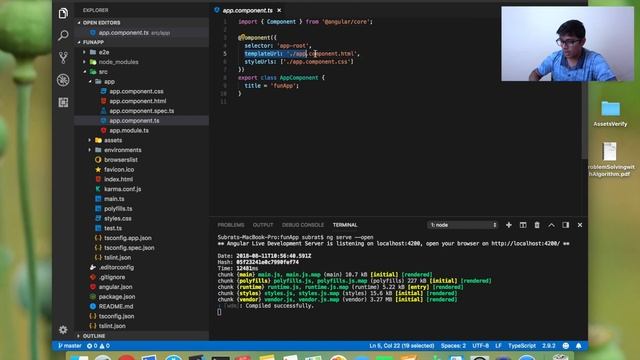Switch to the DEBUG CONSOLE tab
The image size is (640, 360).
pyautogui.click(x=303, y=225)
